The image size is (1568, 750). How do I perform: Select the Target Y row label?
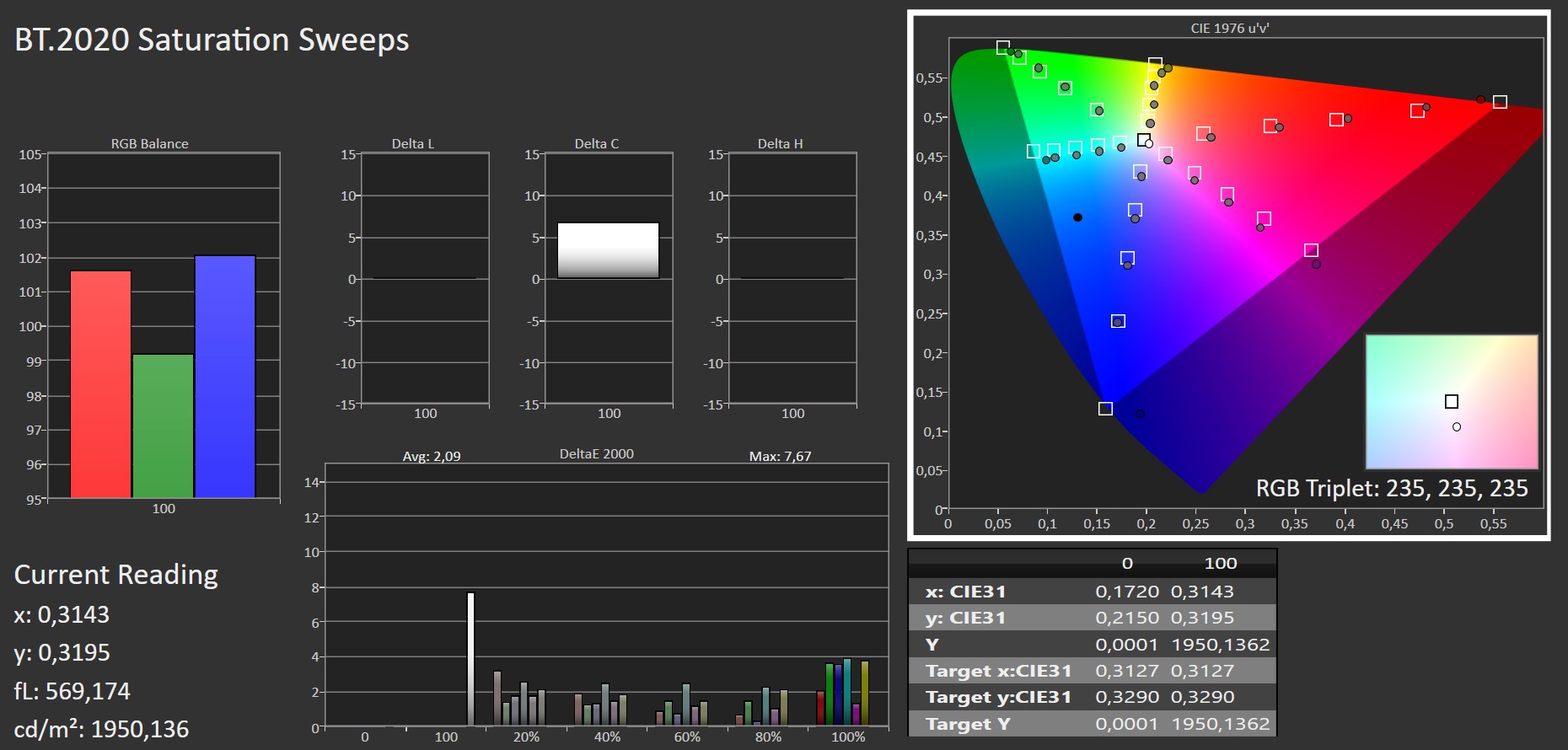(x=968, y=724)
